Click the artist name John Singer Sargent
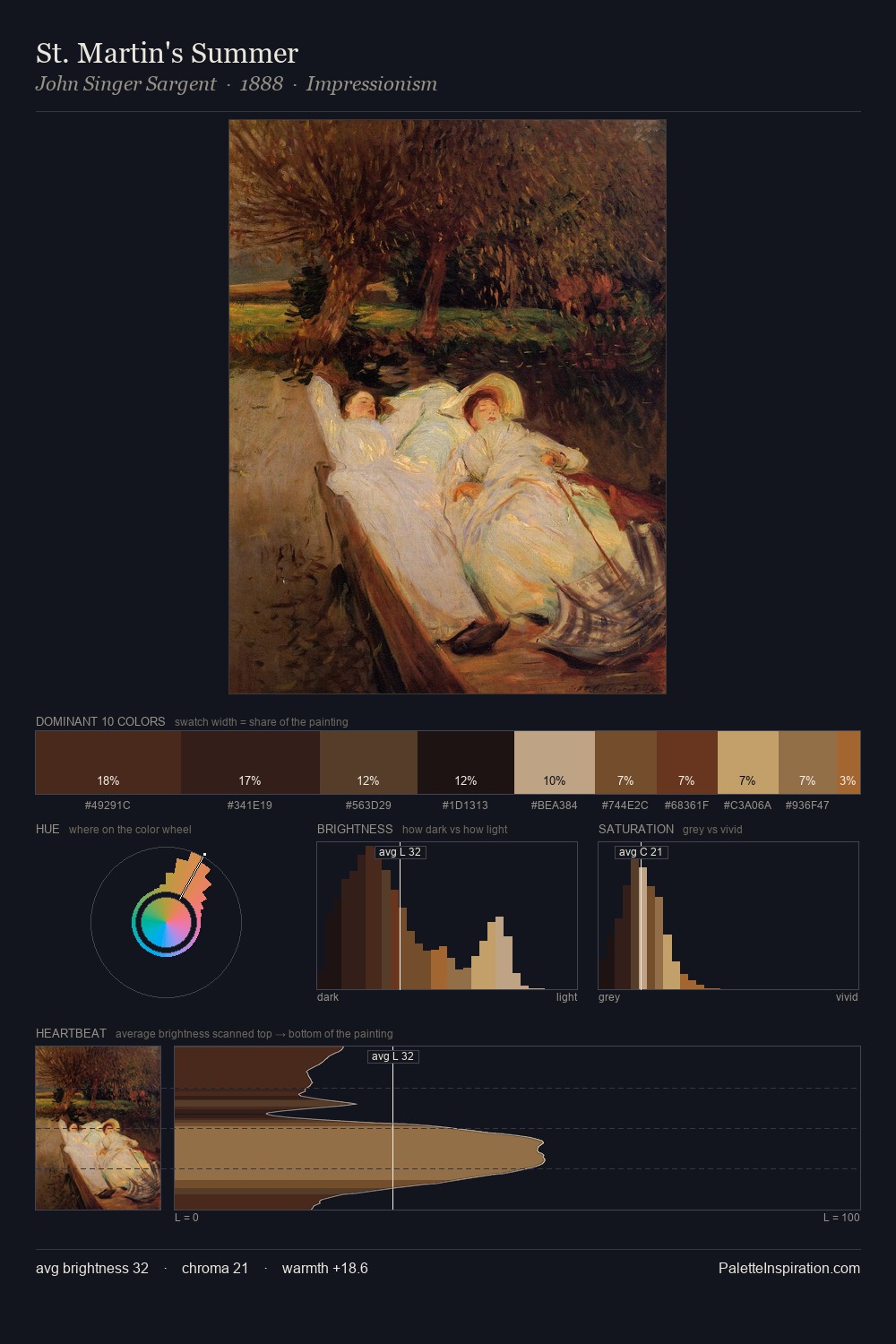 click(125, 84)
